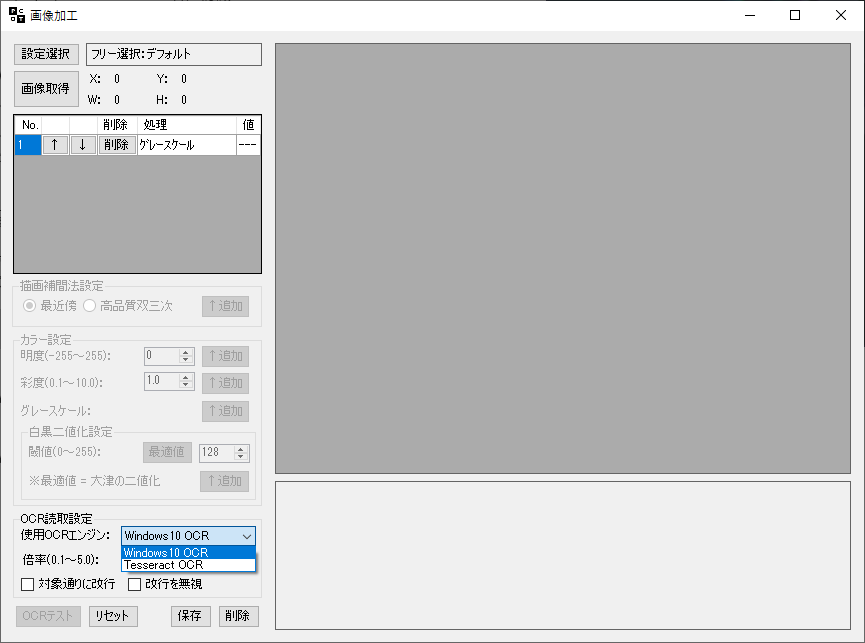Click the 保存 button to save settings

190,616
